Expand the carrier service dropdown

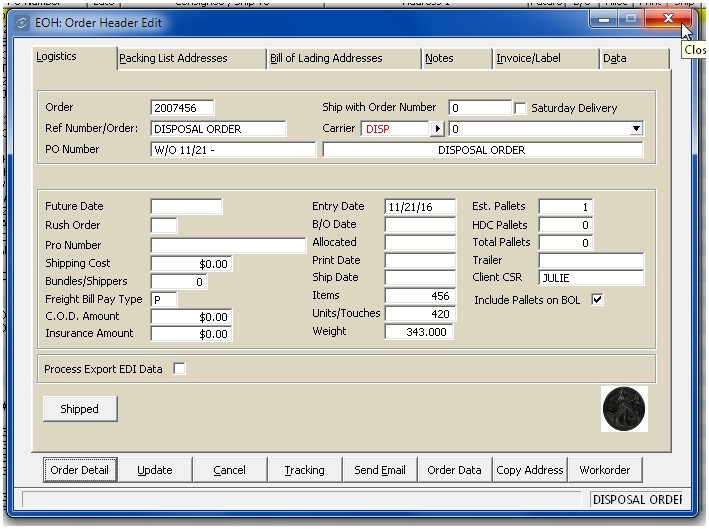click(636, 129)
